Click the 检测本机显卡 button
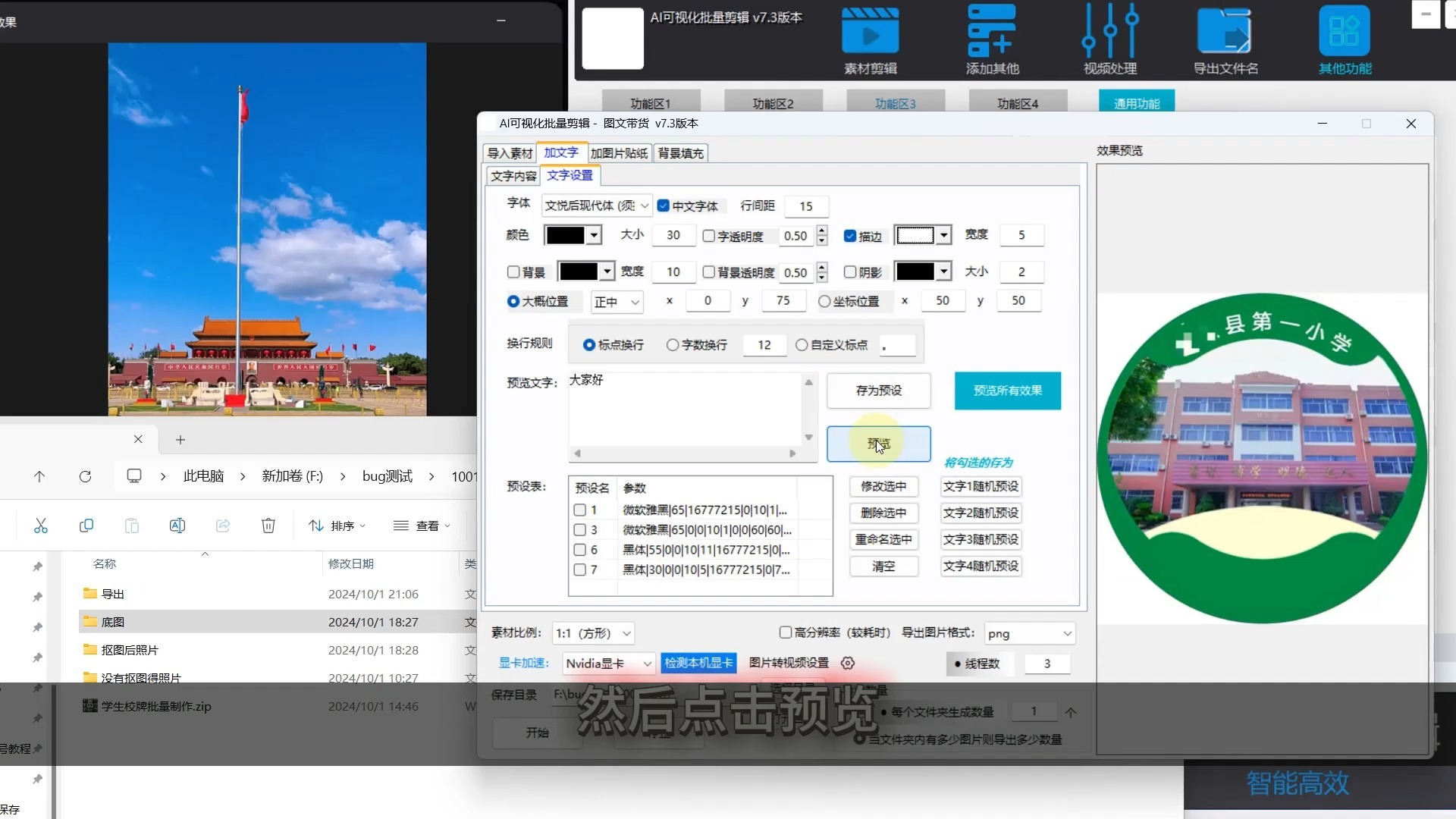This screenshot has height=819, width=1456. tap(698, 663)
